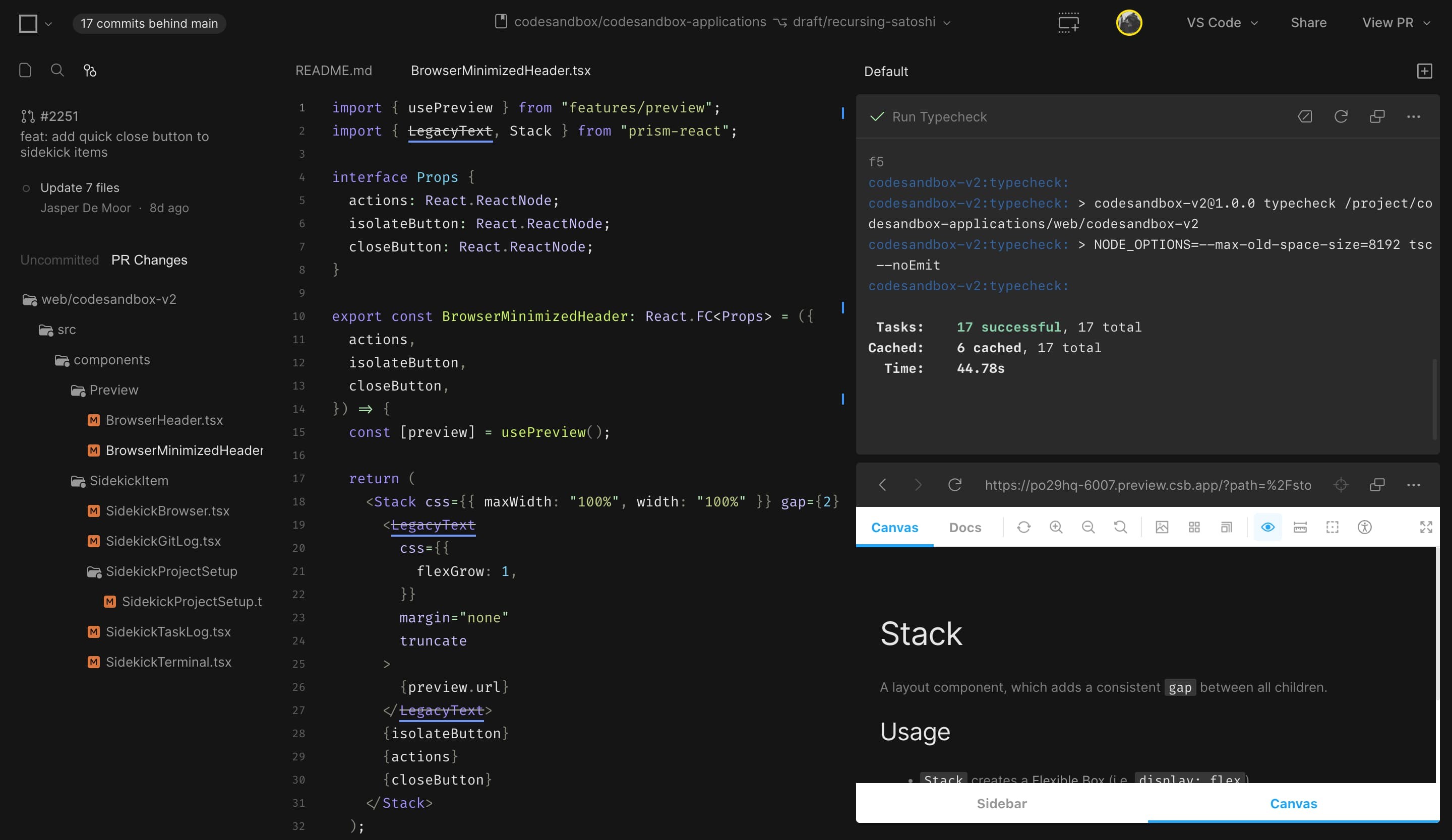Click the search icon in left sidebar

click(57, 70)
